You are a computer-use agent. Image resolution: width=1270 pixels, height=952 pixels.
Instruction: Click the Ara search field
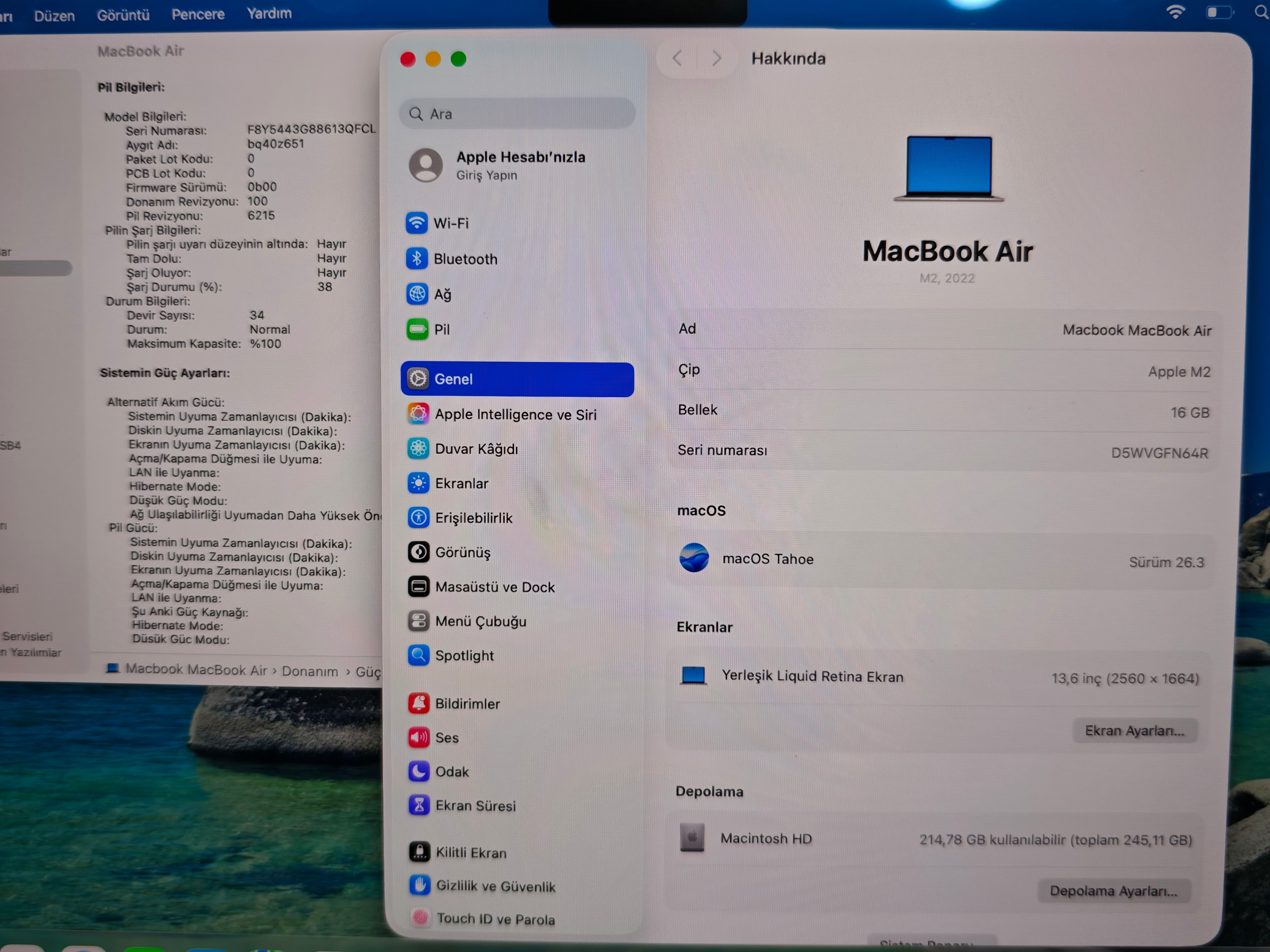(x=517, y=114)
